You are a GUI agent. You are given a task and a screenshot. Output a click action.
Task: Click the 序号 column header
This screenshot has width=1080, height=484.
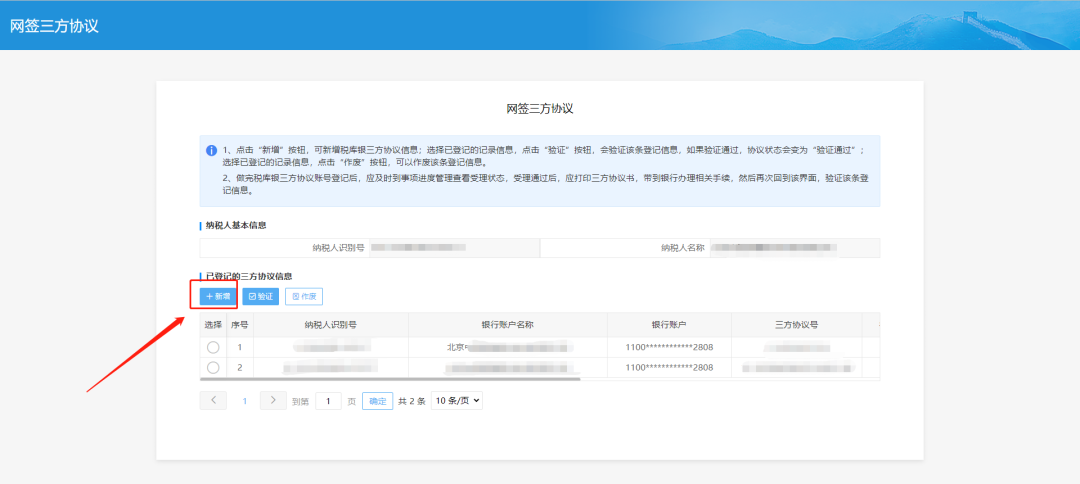[x=240, y=325]
